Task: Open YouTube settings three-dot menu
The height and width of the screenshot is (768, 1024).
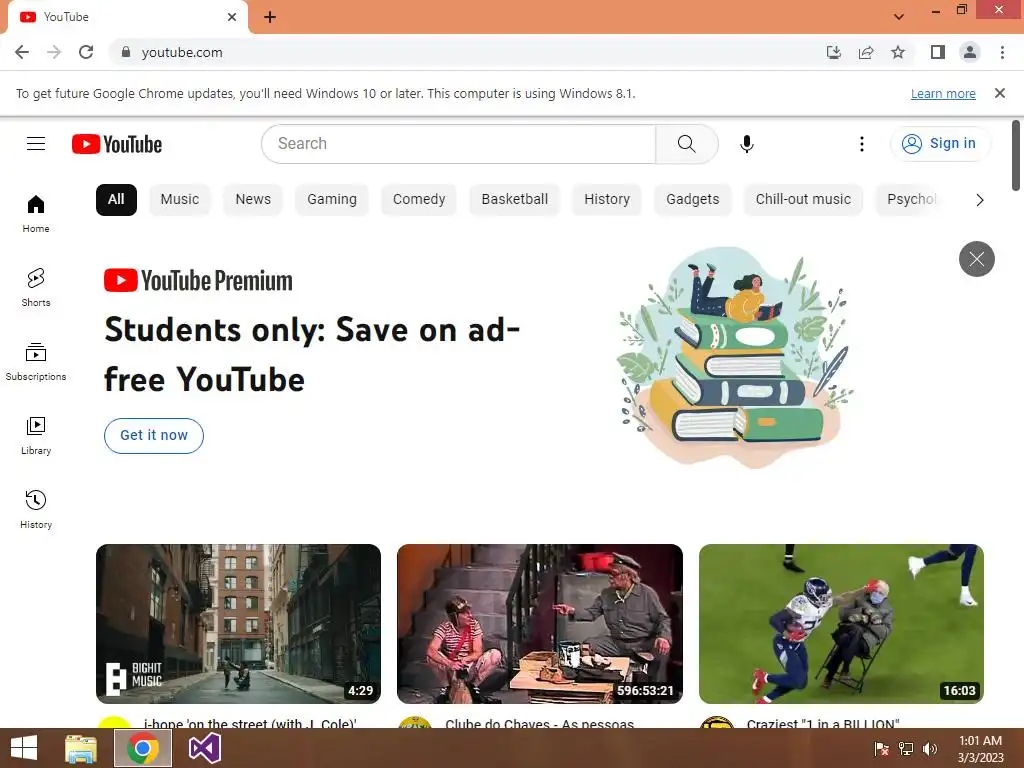Action: pyautogui.click(x=861, y=144)
